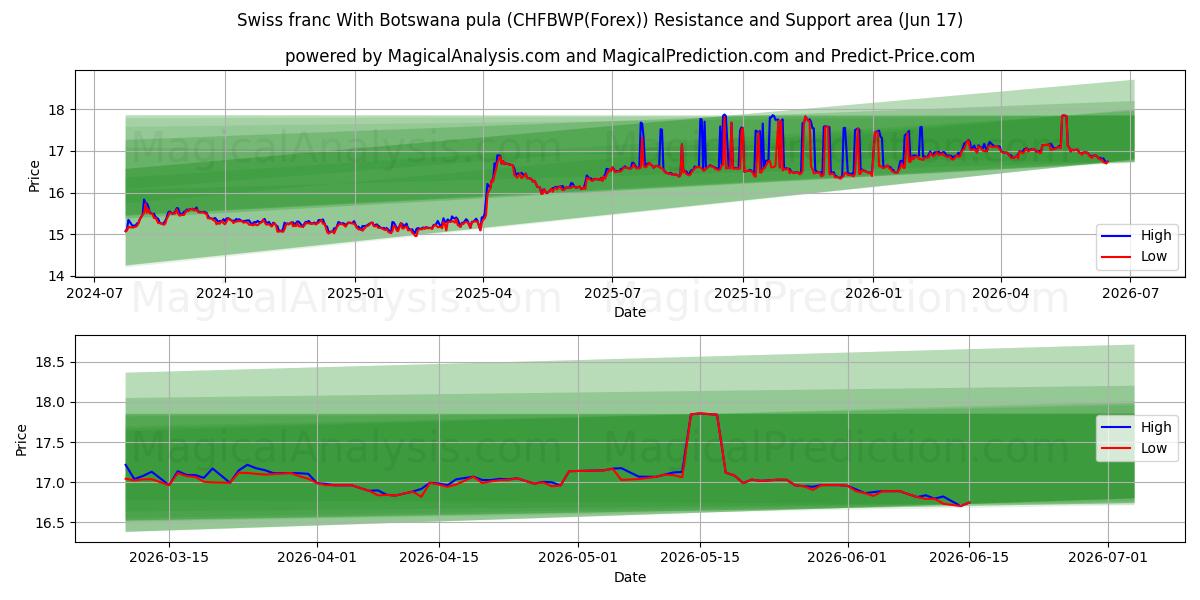The height and width of the screenshot is (600, 1200).
Task: Click the '2026-04' tick label on top chart
Action: point(1001,295)
